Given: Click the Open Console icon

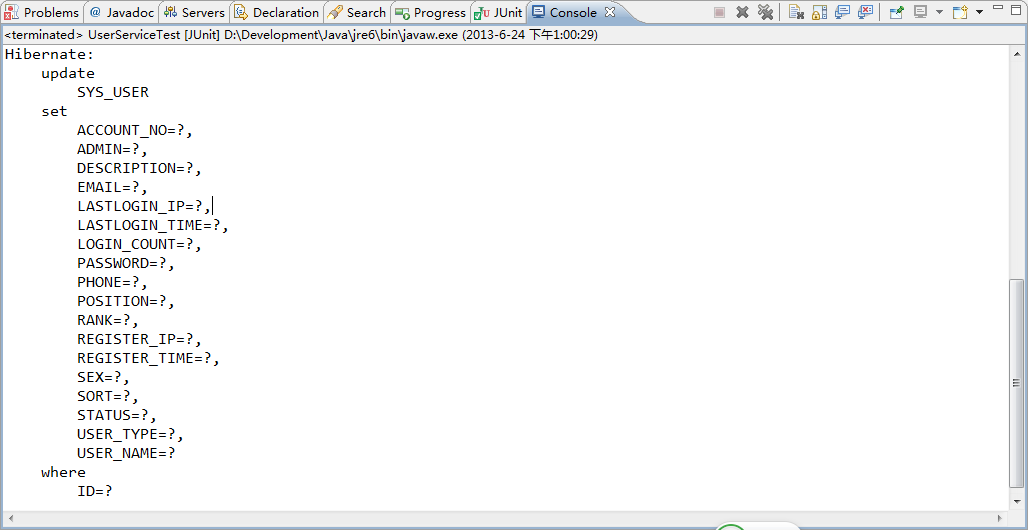Looking at the screenshot, I should pyautogui.click(x=960, y=12).
